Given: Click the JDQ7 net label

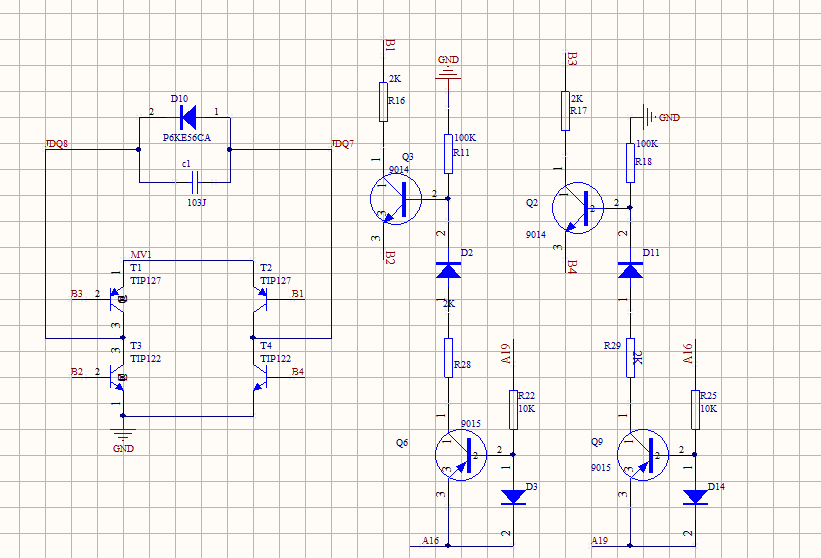Looking at the screenshot, I should [x=342, y=144].
